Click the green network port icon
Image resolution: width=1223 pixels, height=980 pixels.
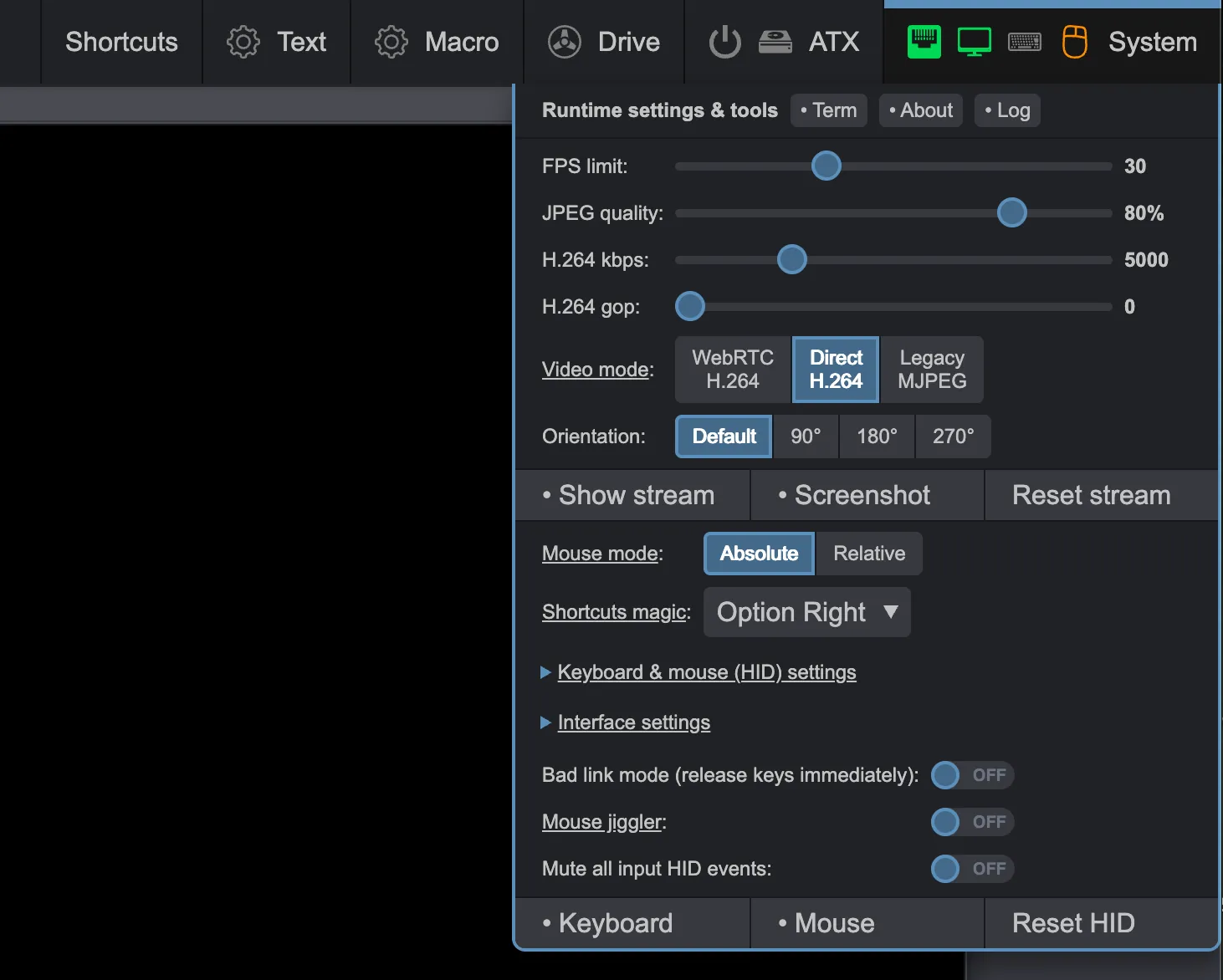924,42
